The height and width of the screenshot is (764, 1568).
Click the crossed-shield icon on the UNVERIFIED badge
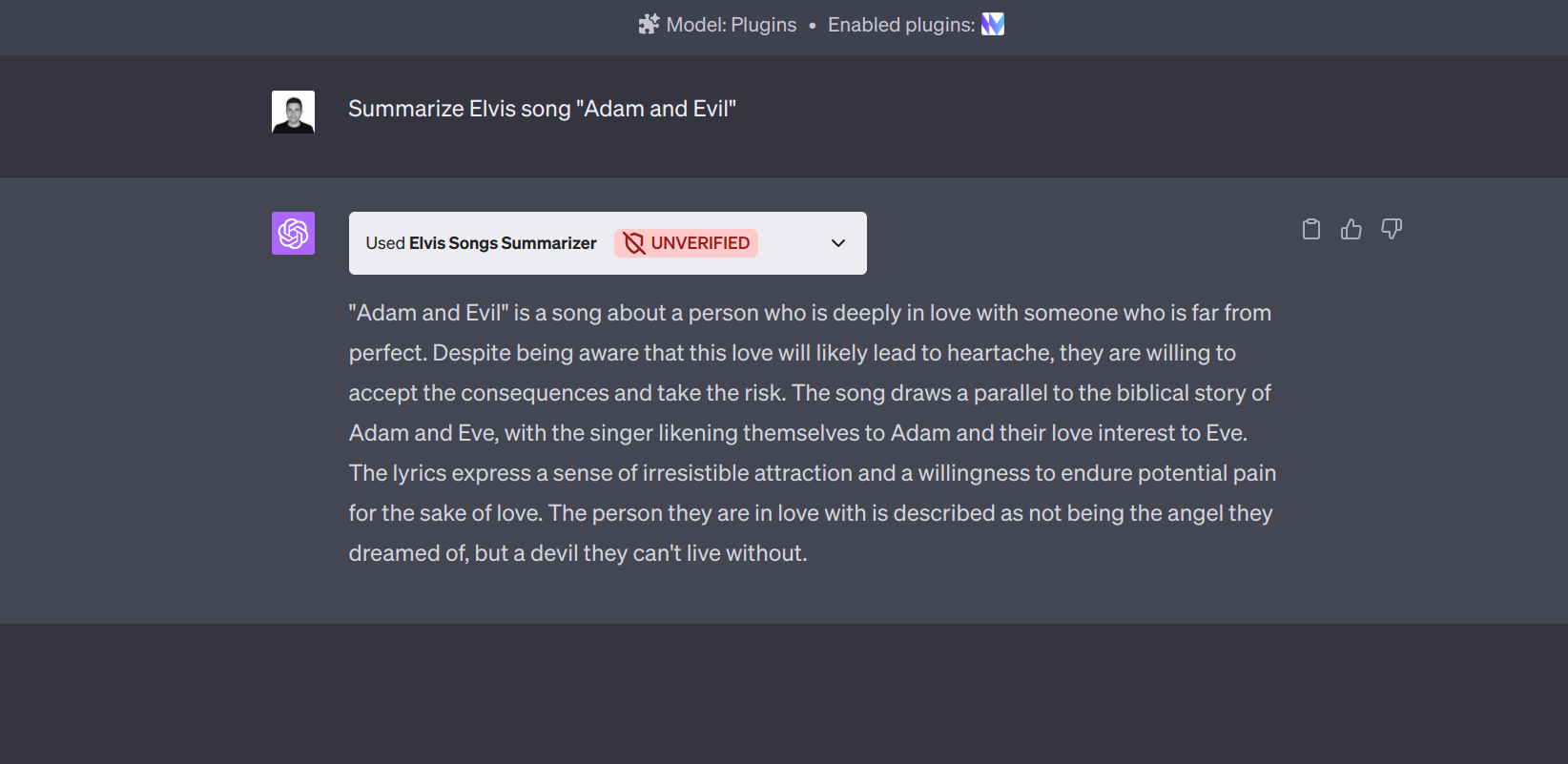pyautogui.click(x=633, y=243)
